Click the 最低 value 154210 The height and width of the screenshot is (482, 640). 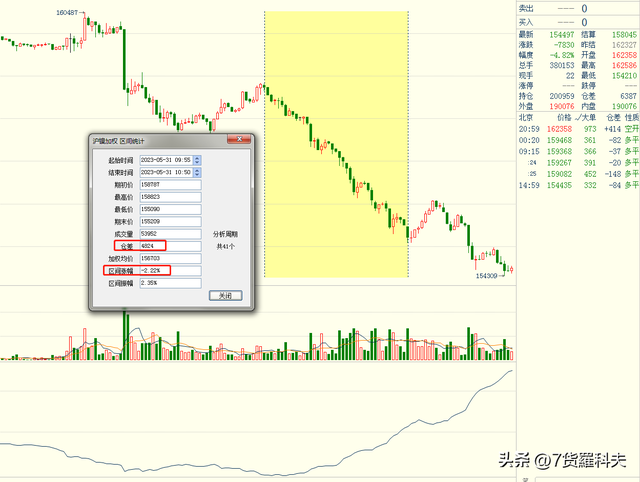tap(624, 76)
